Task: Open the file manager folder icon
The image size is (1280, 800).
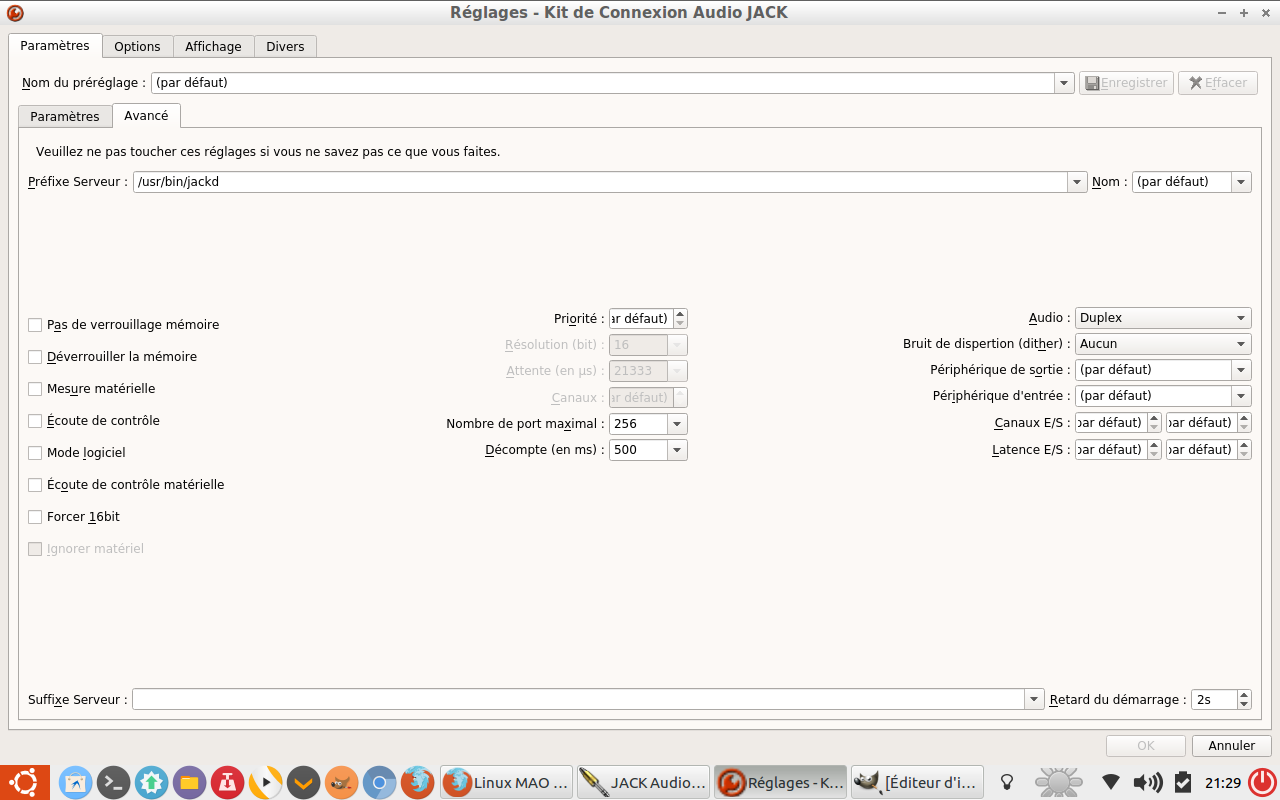Action: (189, 782)
